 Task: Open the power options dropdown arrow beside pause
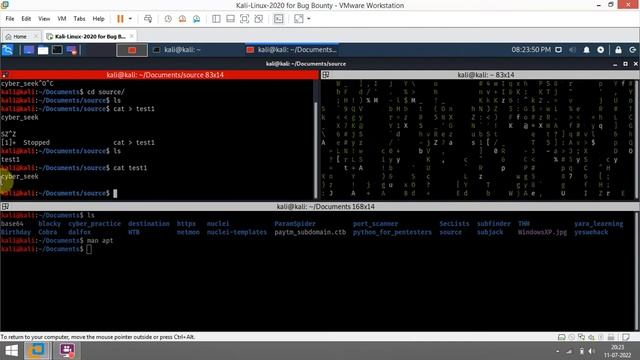(x=130, y=19)
